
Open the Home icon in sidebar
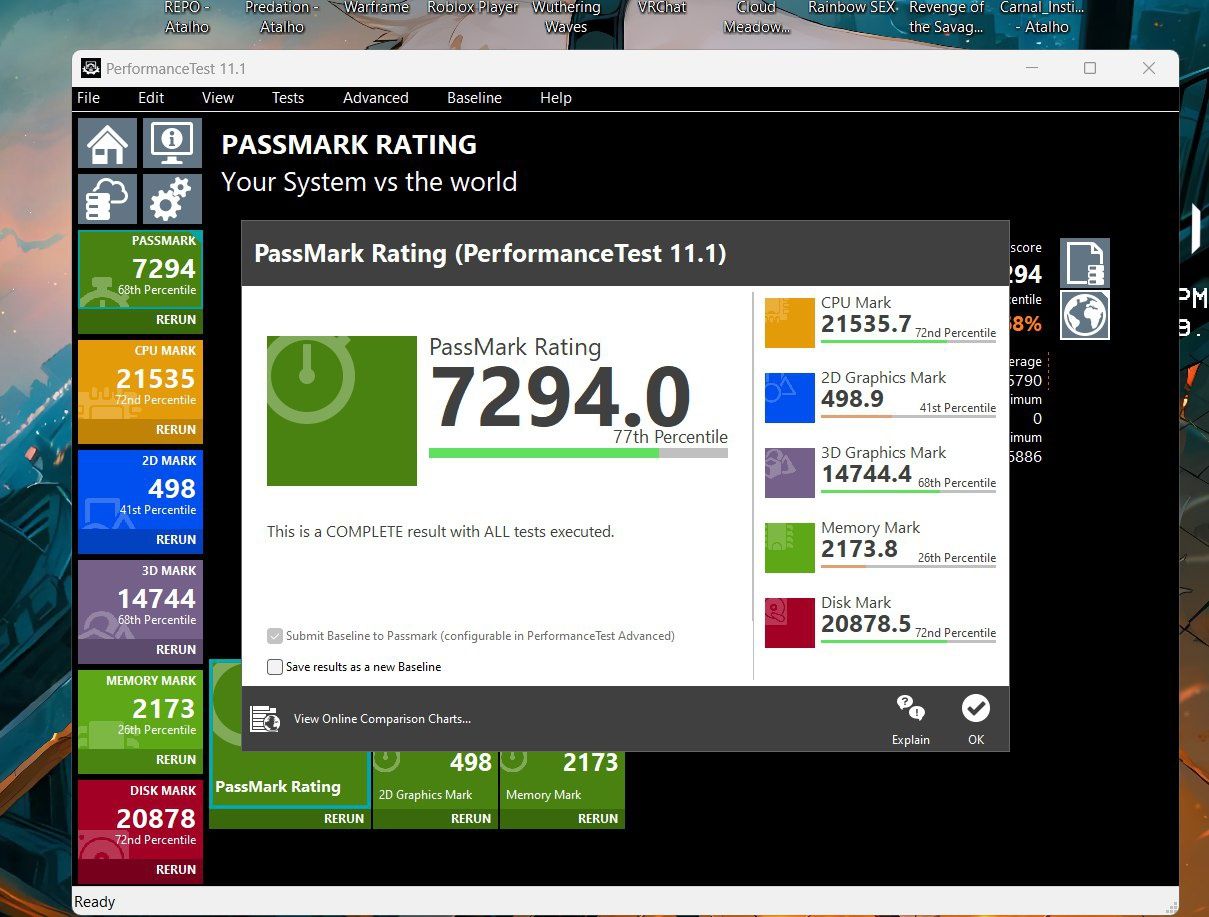107,143
